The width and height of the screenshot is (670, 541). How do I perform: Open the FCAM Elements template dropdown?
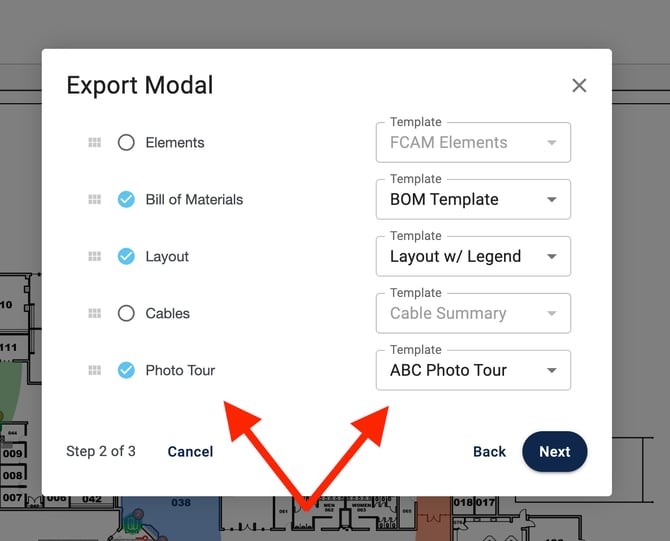click(473, 143)
